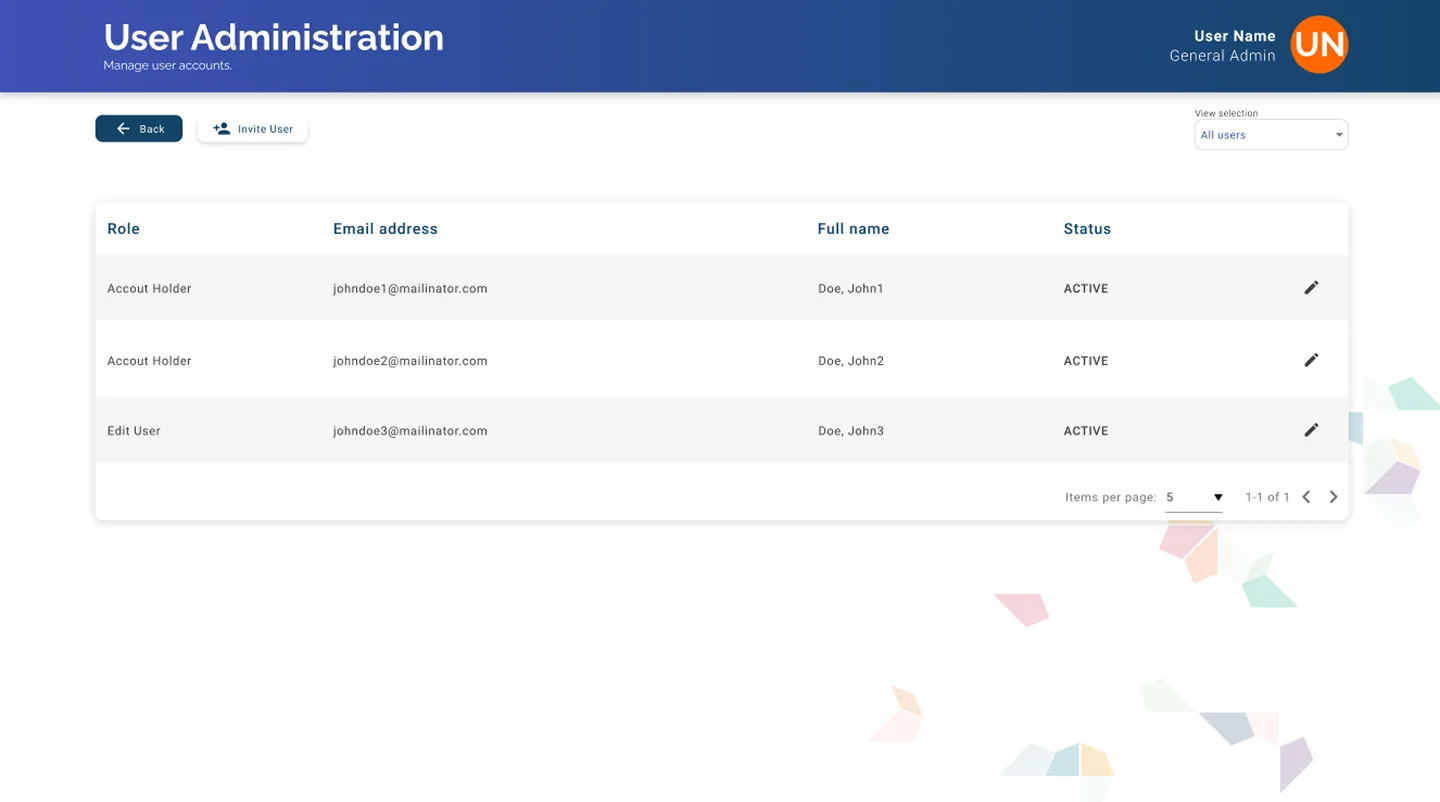The height and width of the screenshot is (802, 1440).
Task: Go to the previous page of users
Action: (x=1306, y=497)
